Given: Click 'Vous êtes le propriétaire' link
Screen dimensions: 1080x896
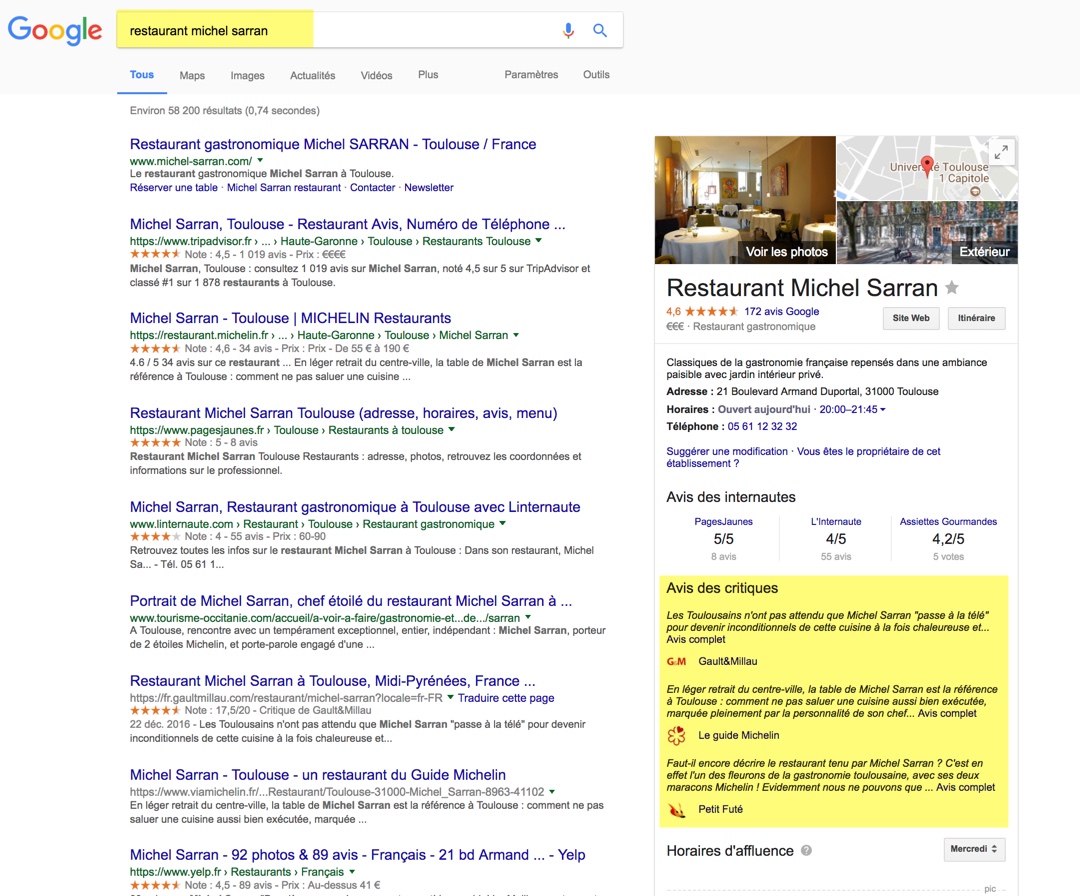Looking at the screenshot, I should (x=803, y=457).
